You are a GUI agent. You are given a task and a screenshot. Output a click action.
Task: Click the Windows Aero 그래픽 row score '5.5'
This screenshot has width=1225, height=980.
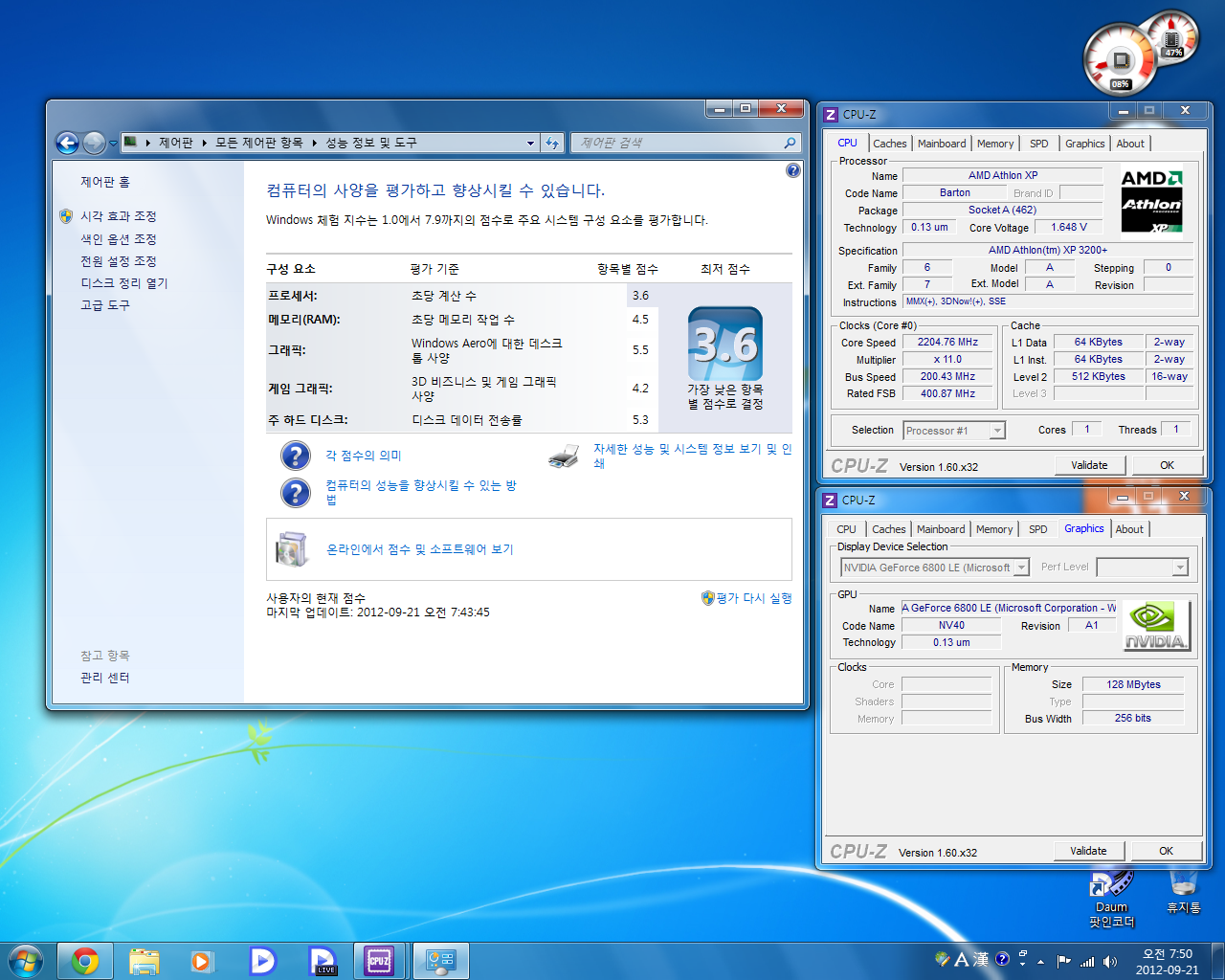[x=640, y=350]
